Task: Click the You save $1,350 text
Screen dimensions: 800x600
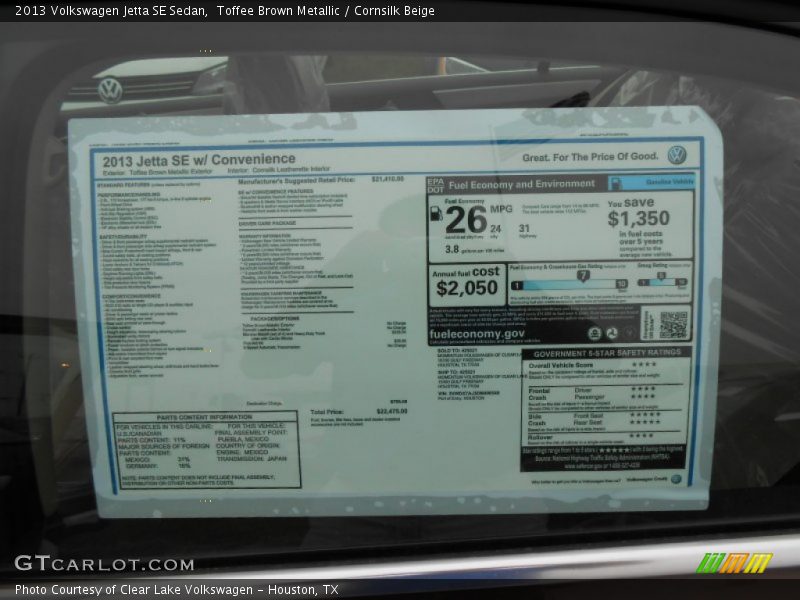Action: click(639, 213)
